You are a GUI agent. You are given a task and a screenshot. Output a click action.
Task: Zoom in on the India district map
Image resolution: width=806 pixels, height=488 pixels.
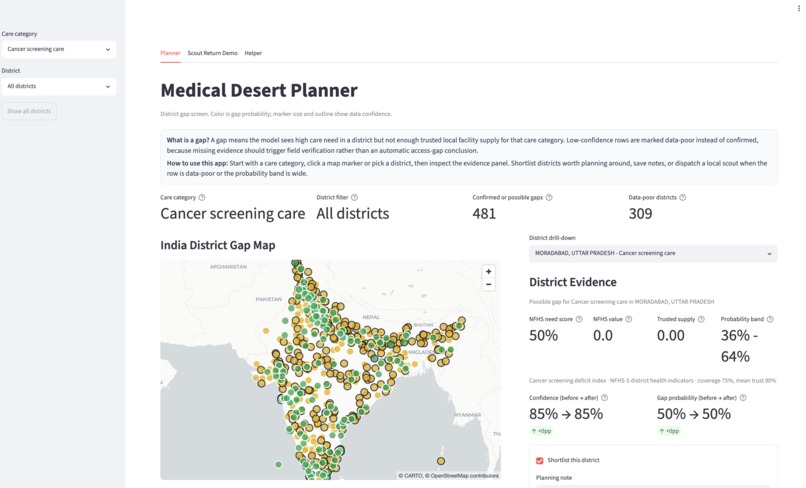click(488, 272)
